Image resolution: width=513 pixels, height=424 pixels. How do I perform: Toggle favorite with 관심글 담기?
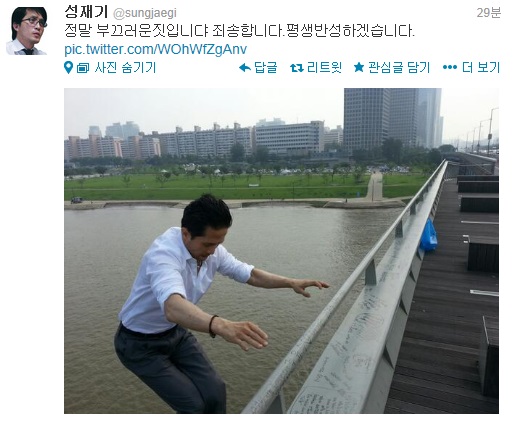click(x=399, y=68)
